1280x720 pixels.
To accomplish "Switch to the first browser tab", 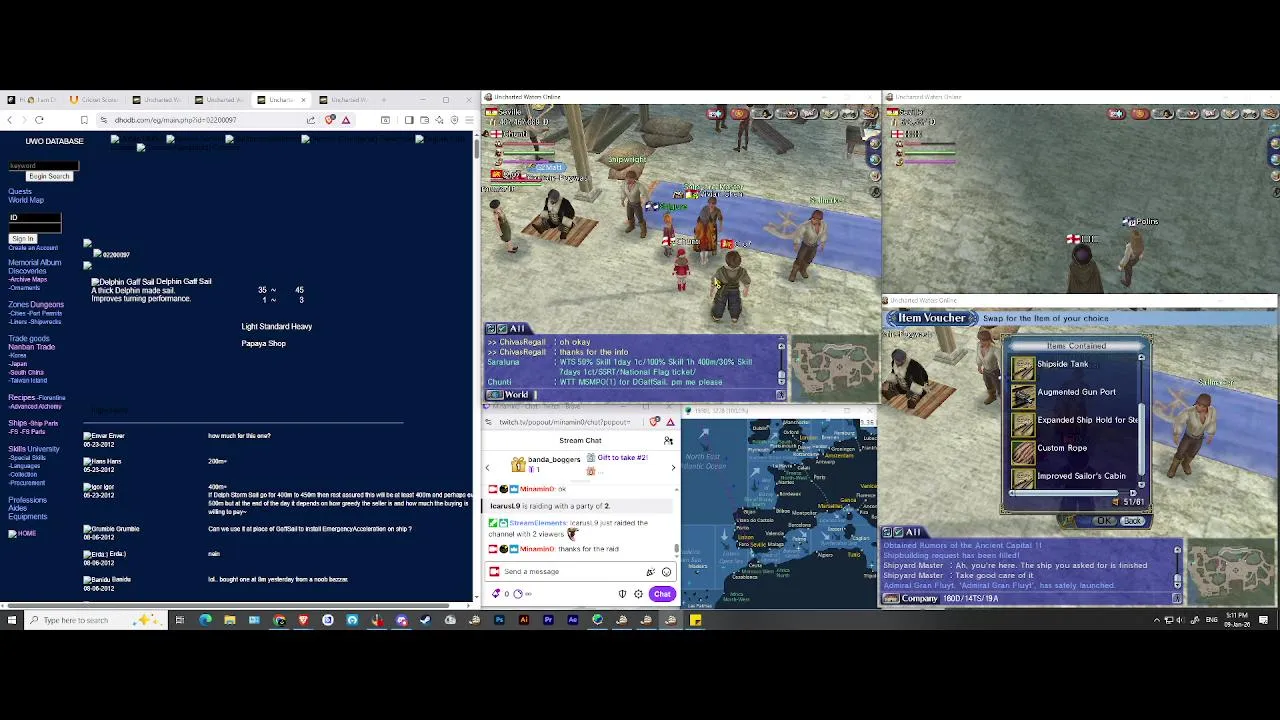I will coord(32,100).
